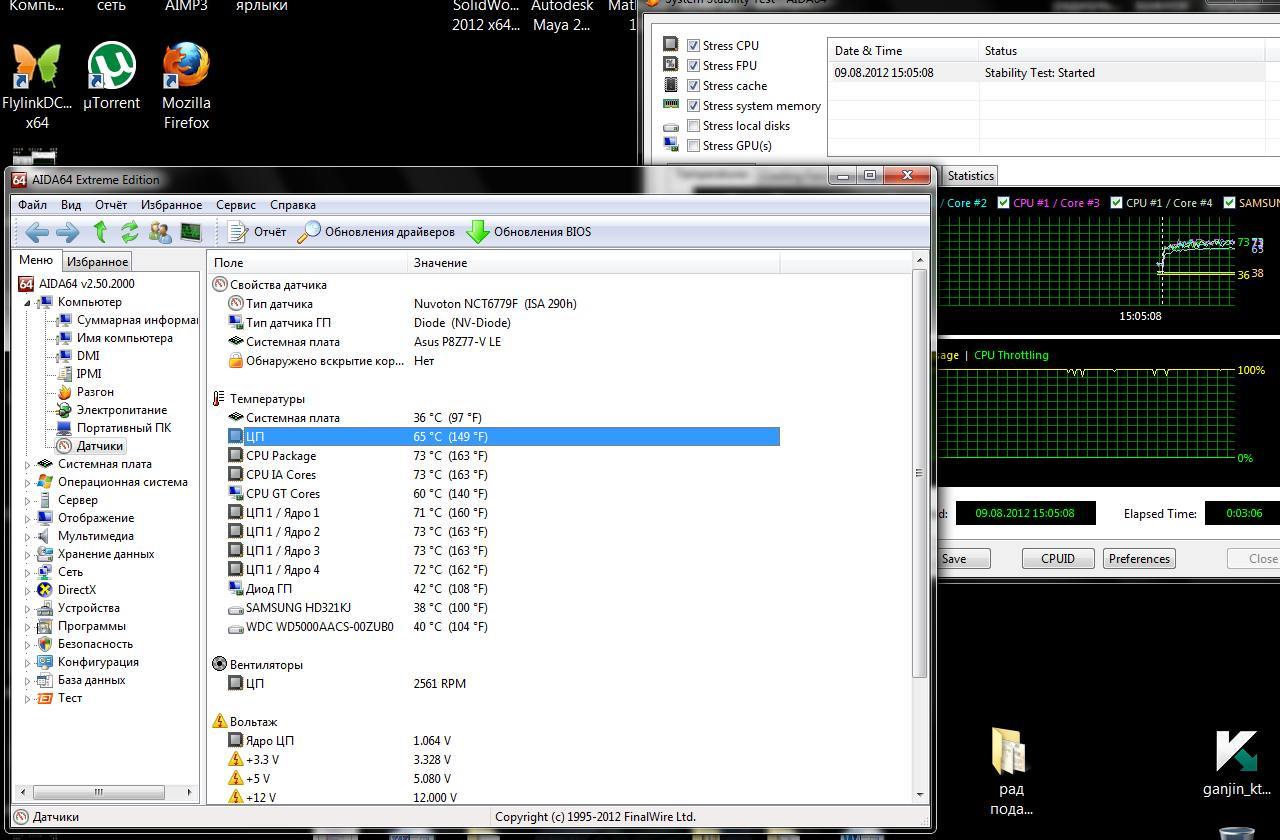Click the Обновления BIOS green download arrow

pos(478,232)
